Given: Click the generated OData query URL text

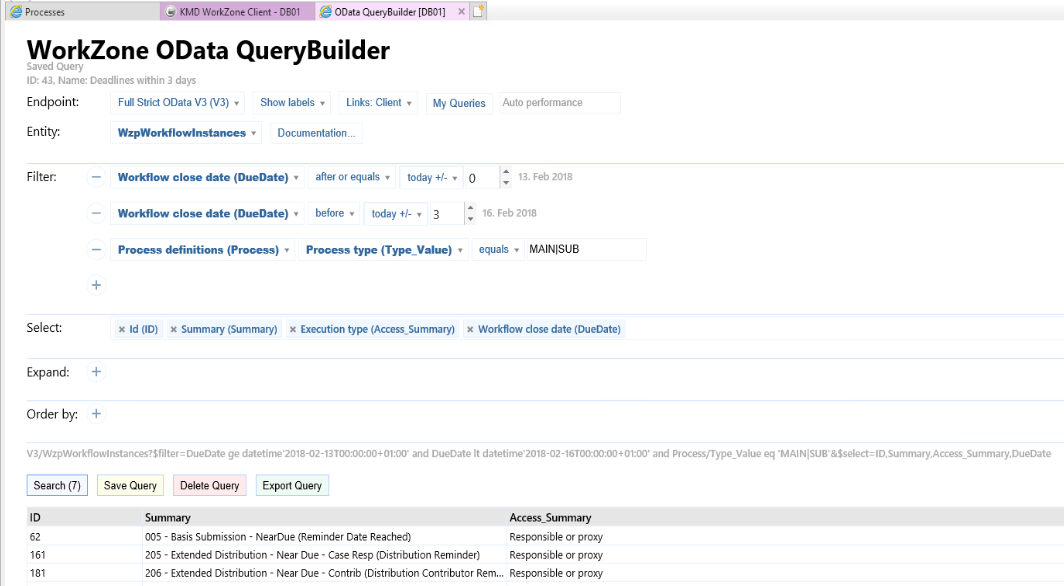Looking at the screenshot, I should [x=539, y=453].
